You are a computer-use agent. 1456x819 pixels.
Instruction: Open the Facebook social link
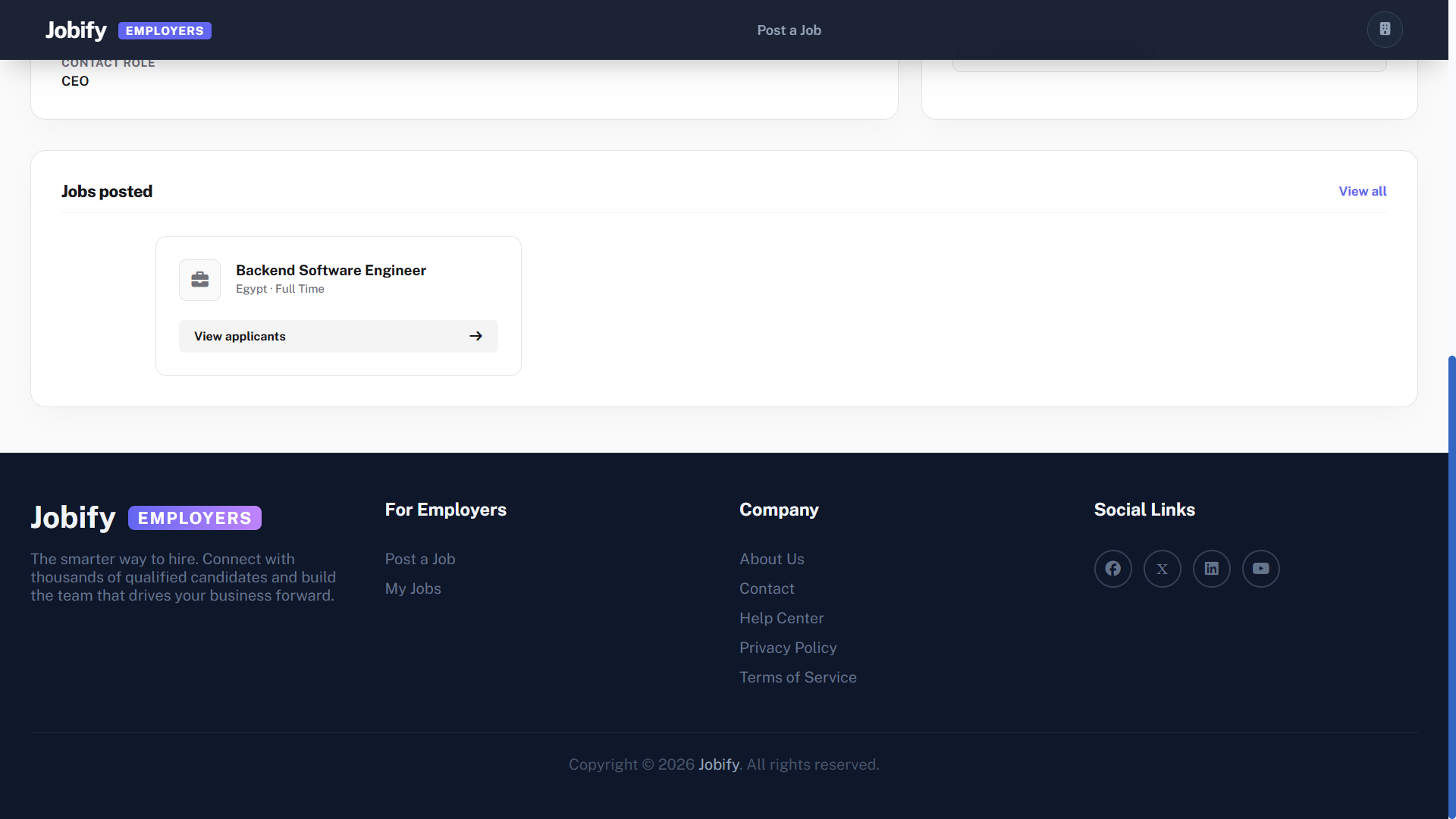[1113, 569]
